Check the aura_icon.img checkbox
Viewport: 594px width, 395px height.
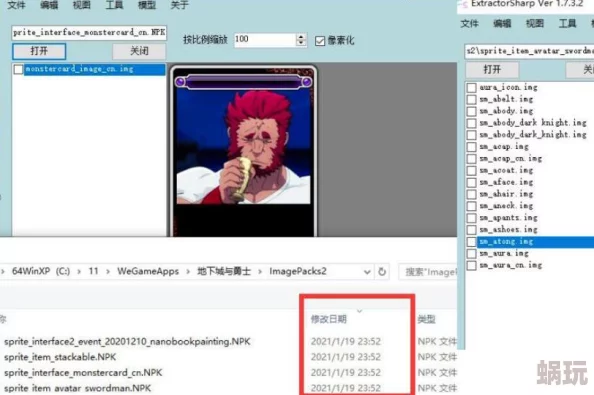coord(471,87)
